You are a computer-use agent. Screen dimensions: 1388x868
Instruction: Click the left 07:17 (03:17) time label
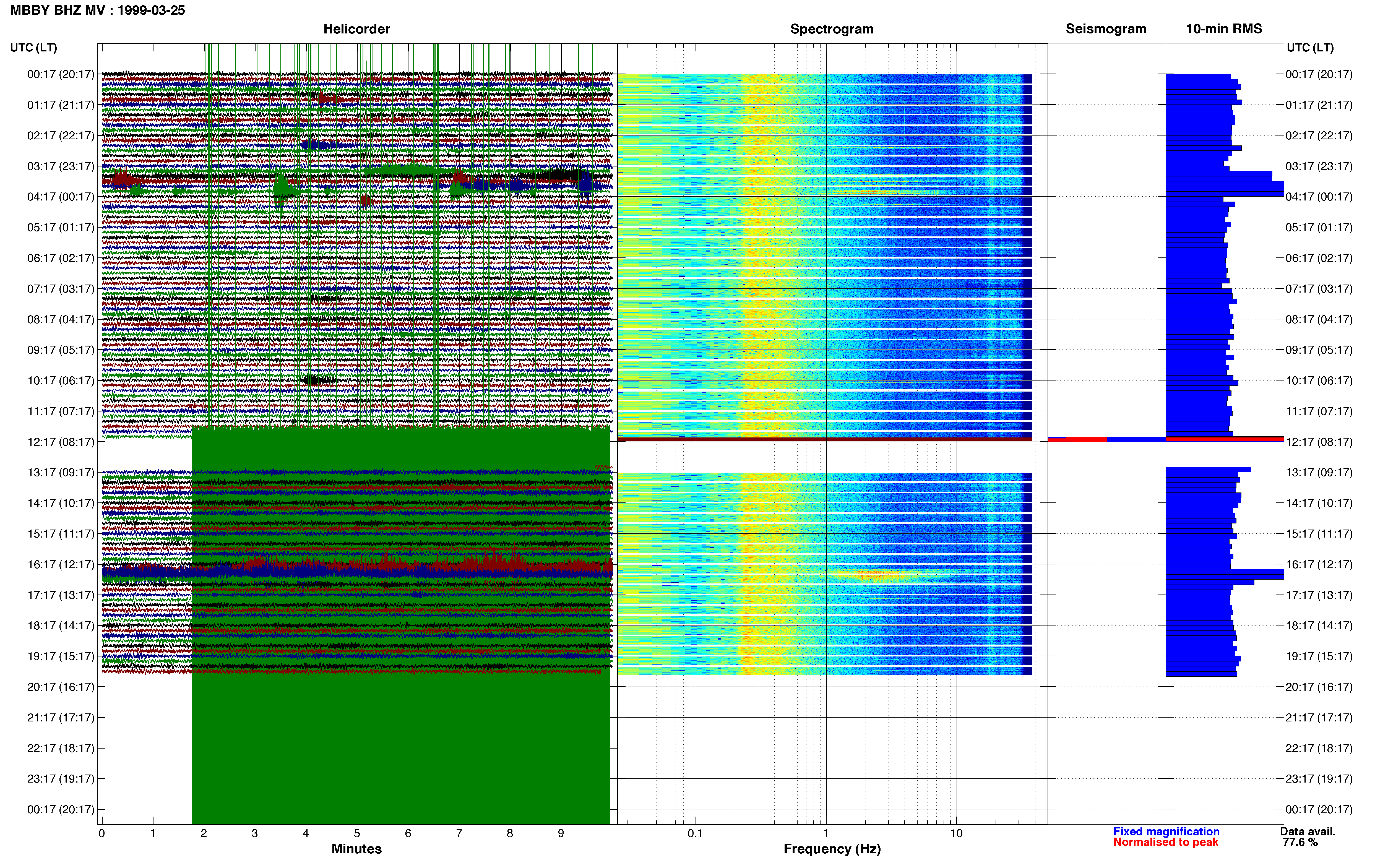pos(61,289)
